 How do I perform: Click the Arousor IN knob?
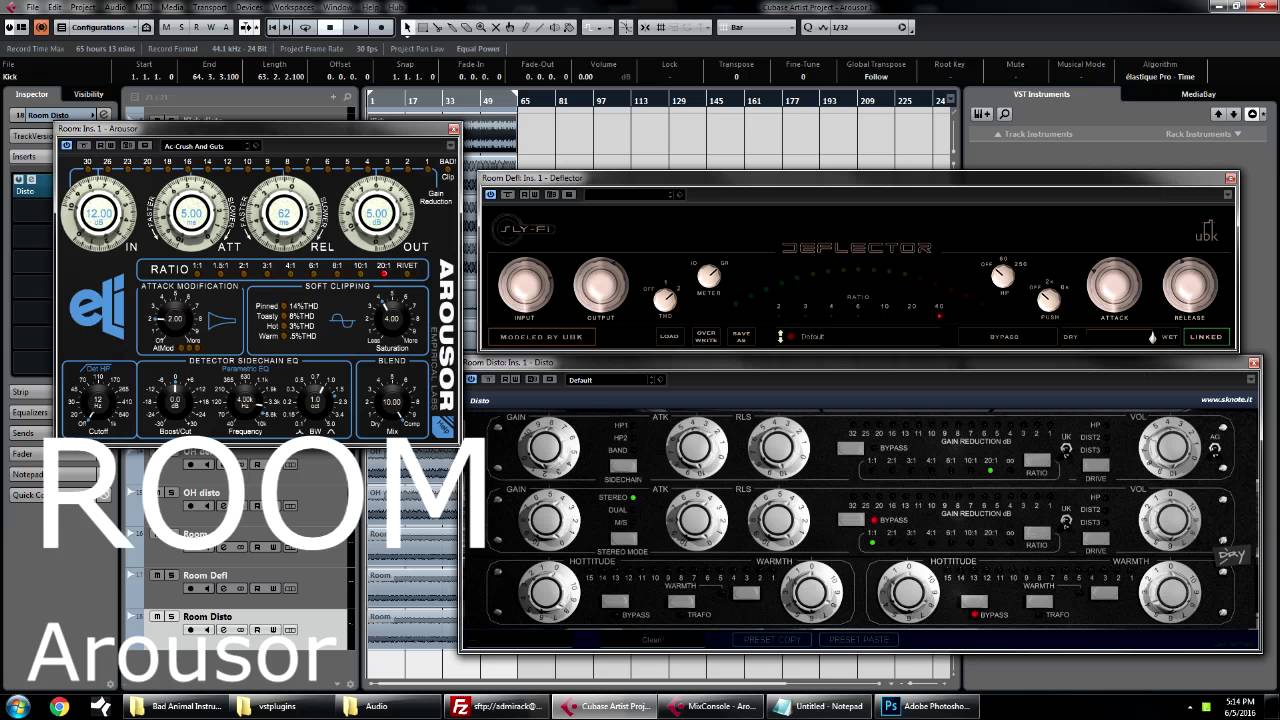click(x=98, y=213)
